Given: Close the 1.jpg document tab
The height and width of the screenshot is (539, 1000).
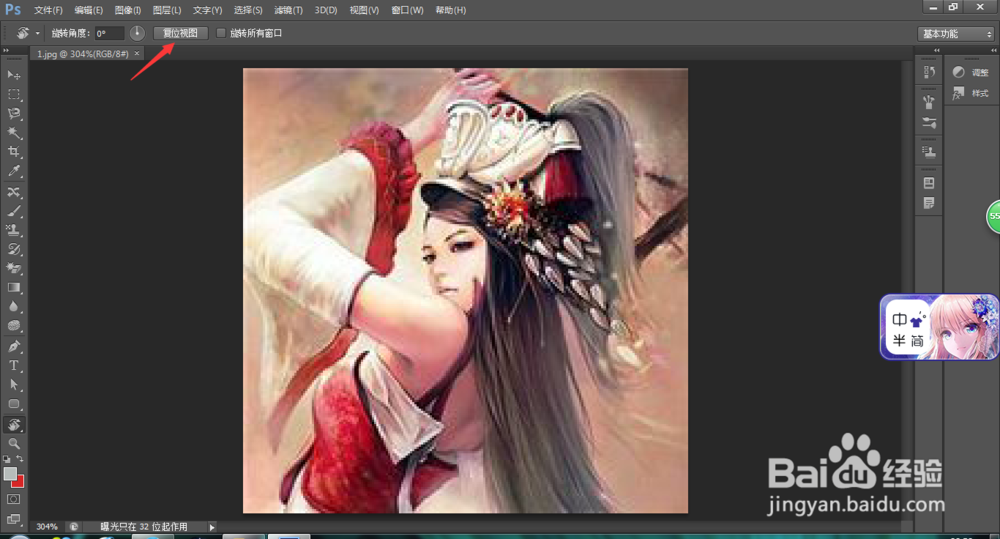Looking at the screenshot, I should pyautogui.click(x=136, y=54).
